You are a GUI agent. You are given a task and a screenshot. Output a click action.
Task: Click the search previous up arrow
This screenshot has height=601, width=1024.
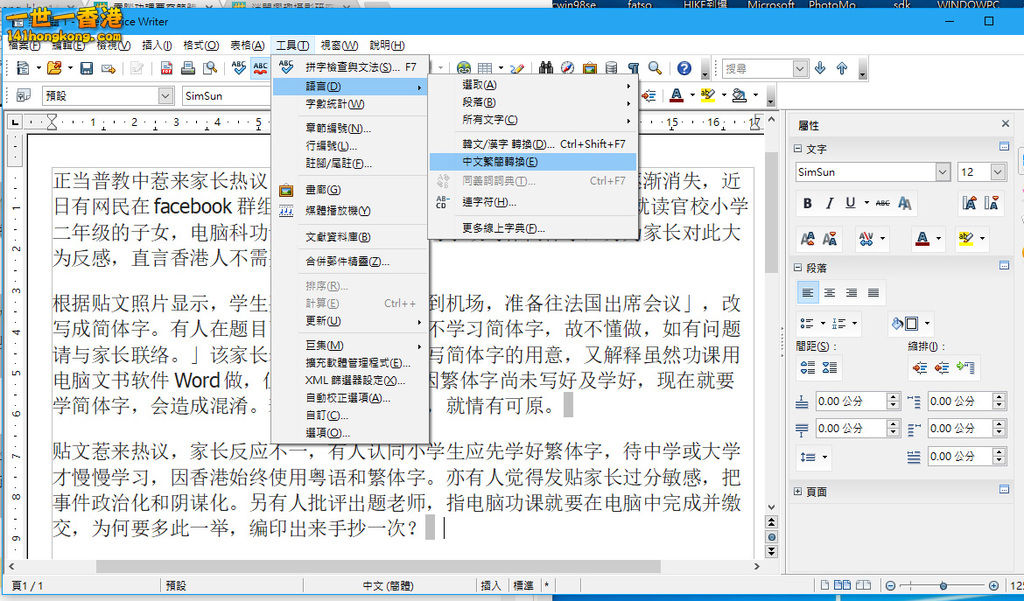(842, 68)
